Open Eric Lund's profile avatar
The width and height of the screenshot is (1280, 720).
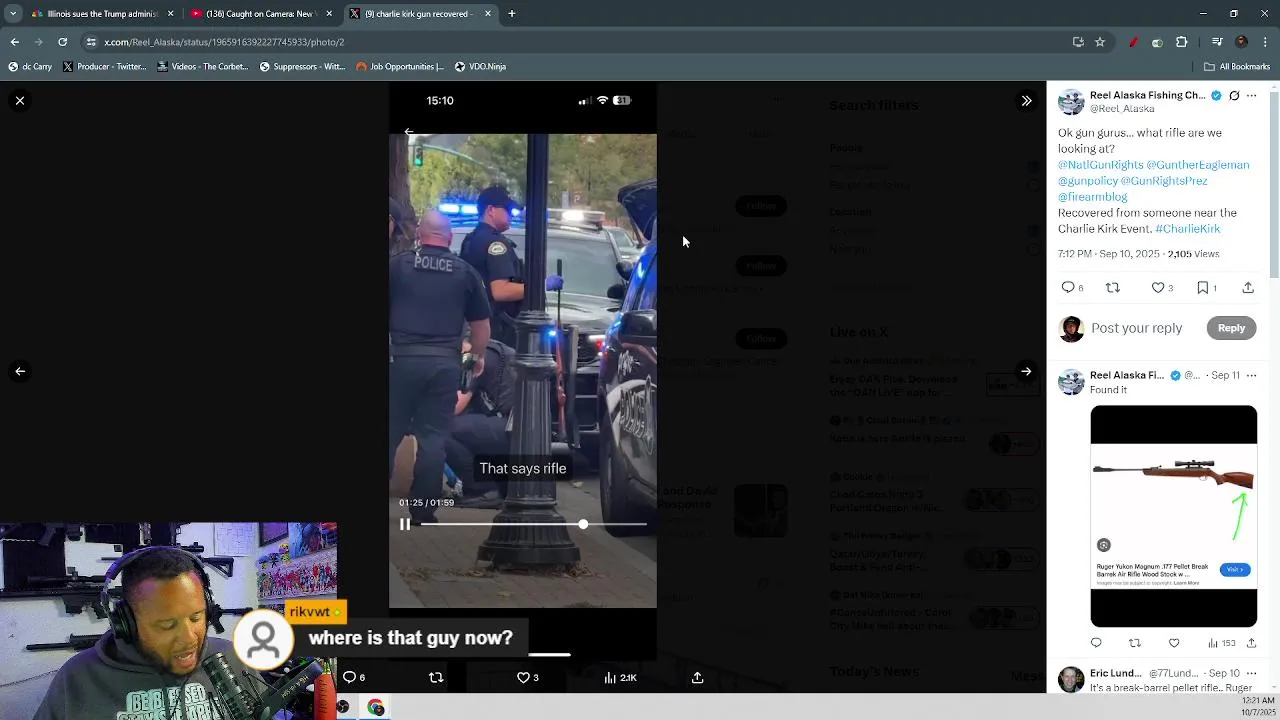[1071, 680]
